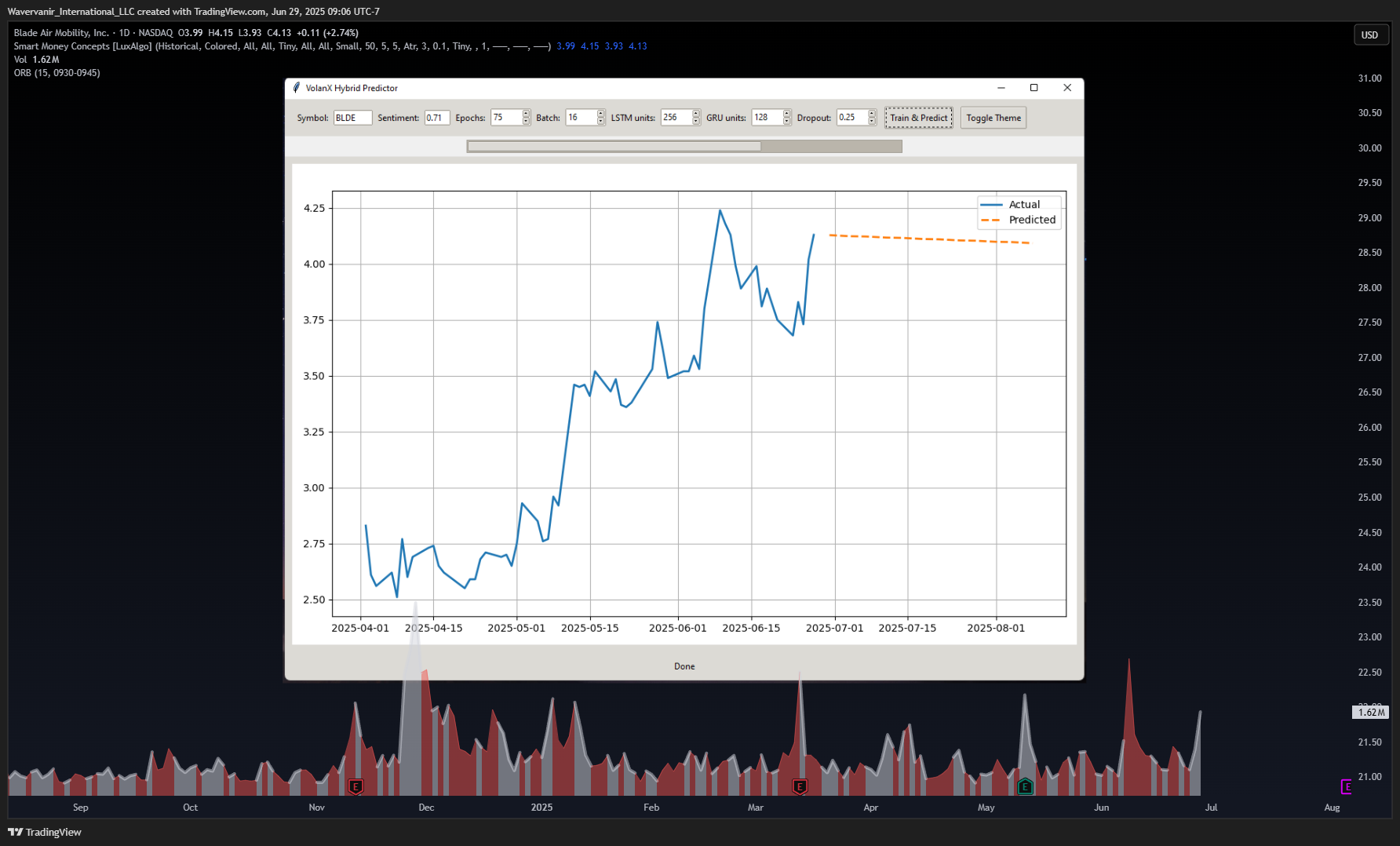
Task: Open the USD currency selector
Action: pyautogui.click(x=1369, y=35)
